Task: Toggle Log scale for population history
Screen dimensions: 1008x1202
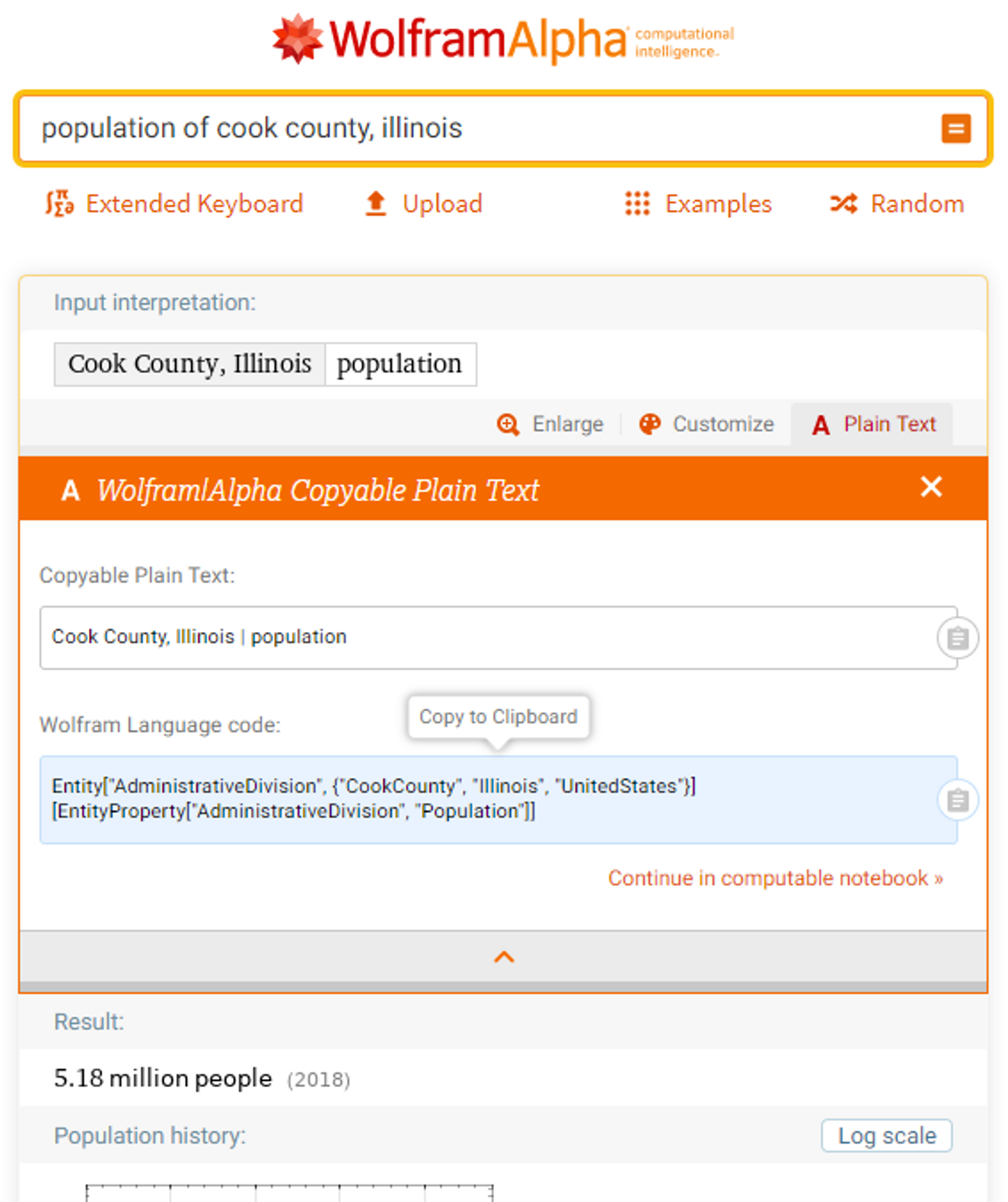Action: 886,1136
